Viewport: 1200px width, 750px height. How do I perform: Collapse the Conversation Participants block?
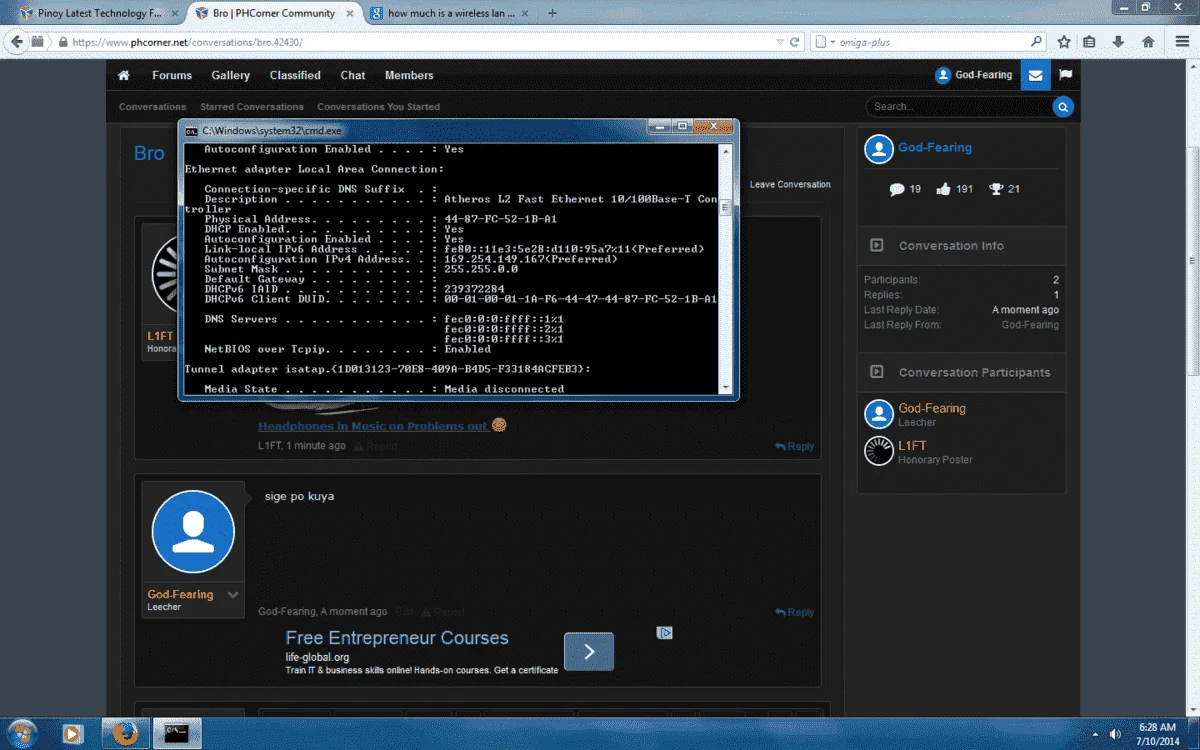(877, 372)
